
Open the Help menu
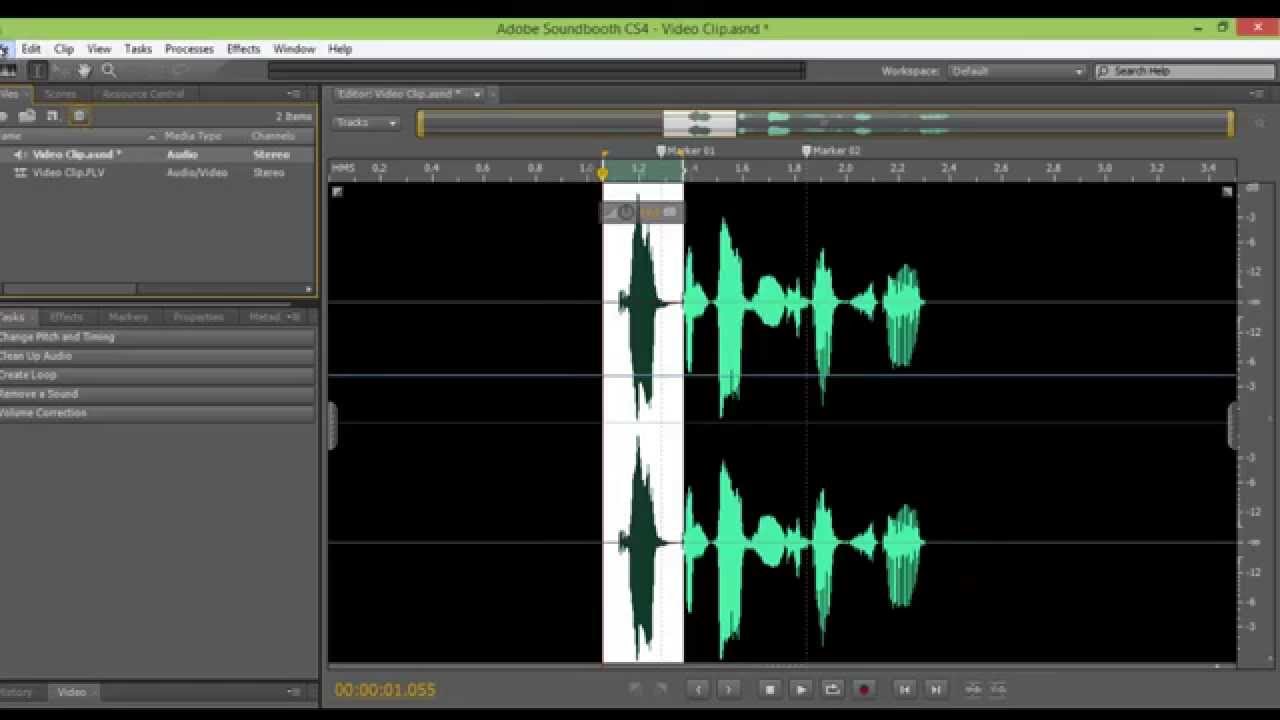pos(340,49)
